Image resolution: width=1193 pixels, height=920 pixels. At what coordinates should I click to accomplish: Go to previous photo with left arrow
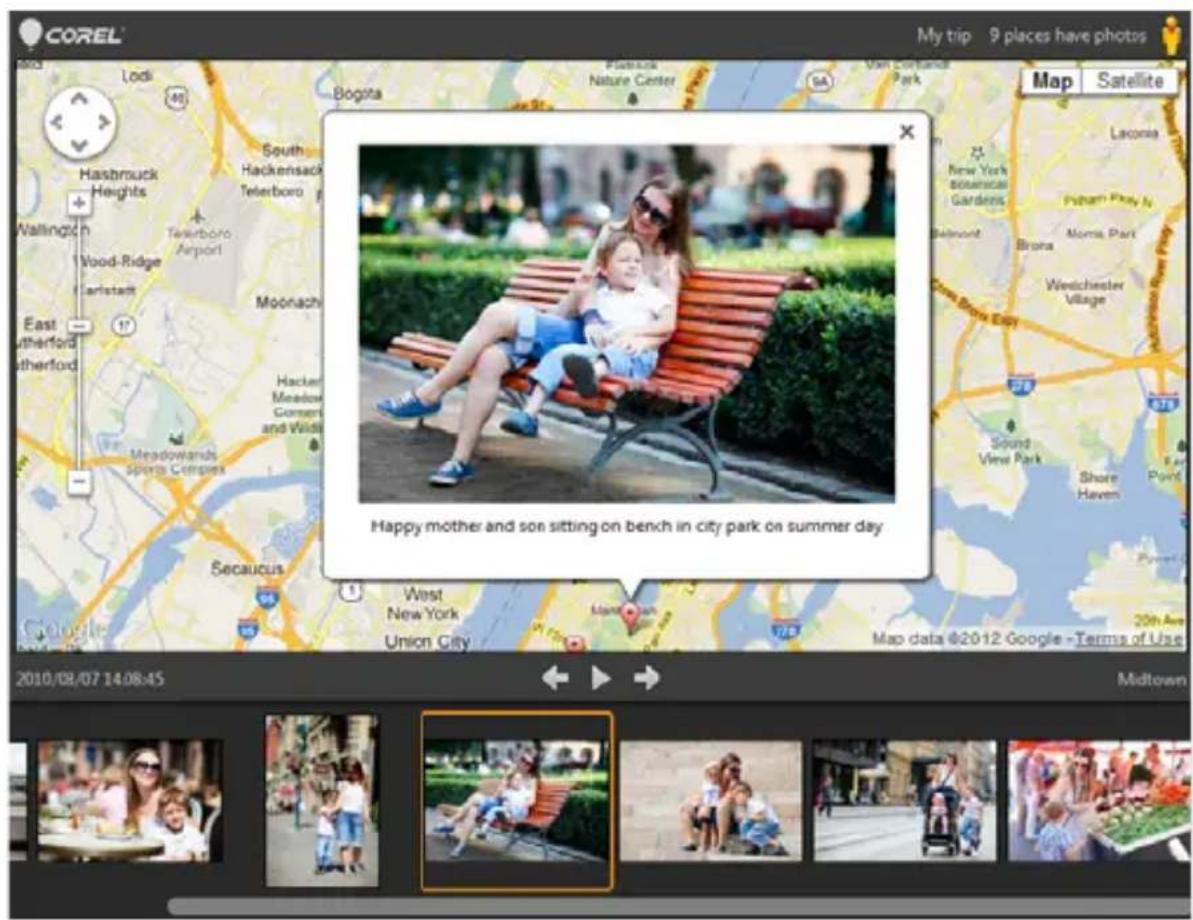(555, 677)
